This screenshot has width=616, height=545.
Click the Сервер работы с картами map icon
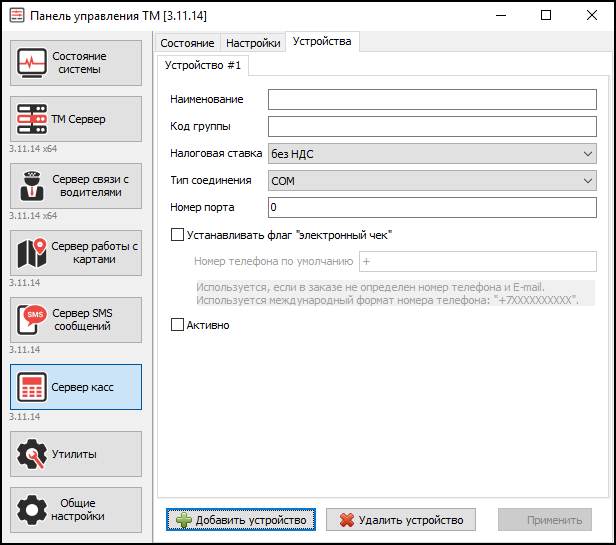click(34, 253)
